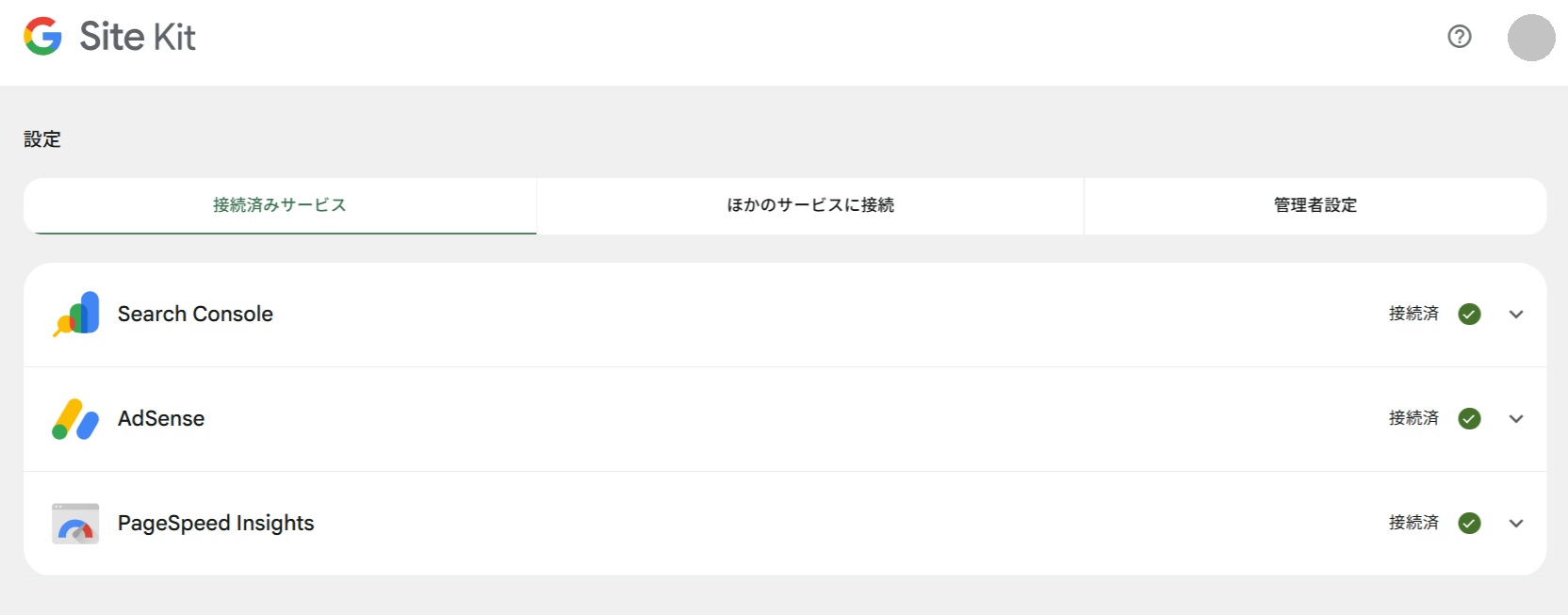Click the Search Console service name

(195, 315)
